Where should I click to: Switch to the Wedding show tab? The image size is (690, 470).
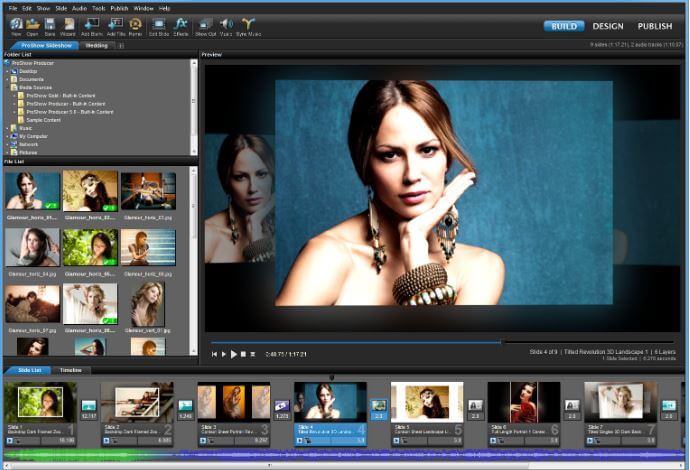96,45
